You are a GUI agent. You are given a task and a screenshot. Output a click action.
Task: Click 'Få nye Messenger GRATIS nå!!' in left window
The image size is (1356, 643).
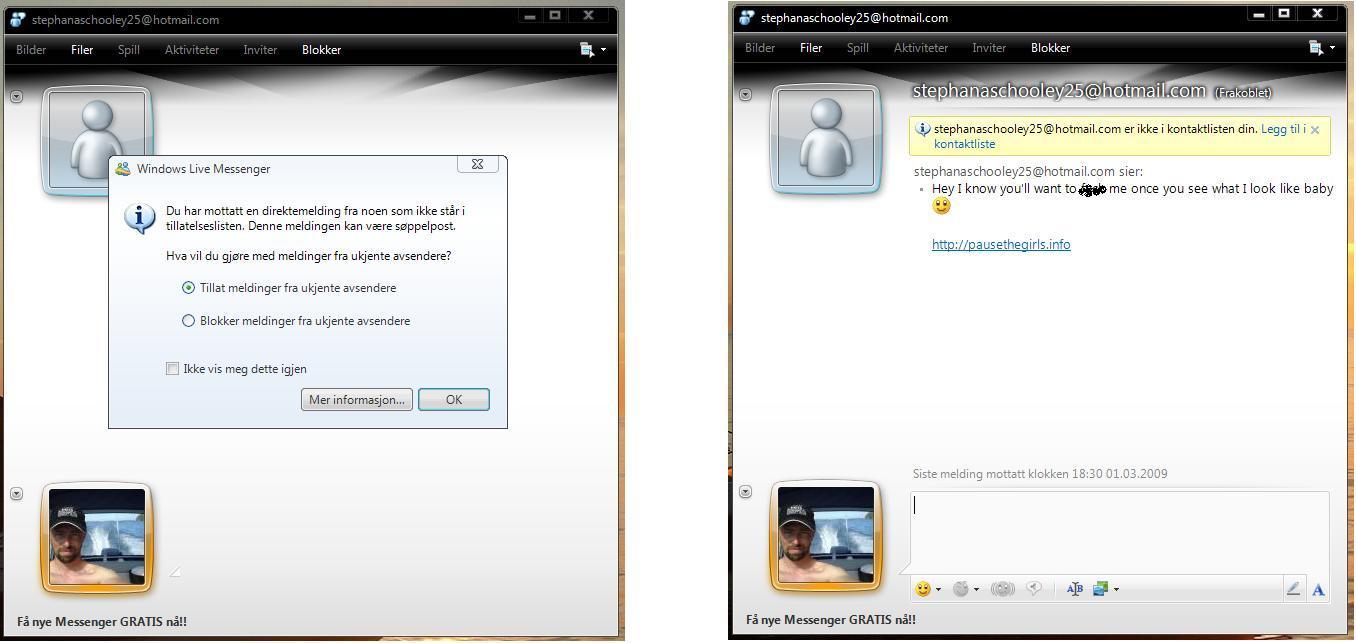102,622
